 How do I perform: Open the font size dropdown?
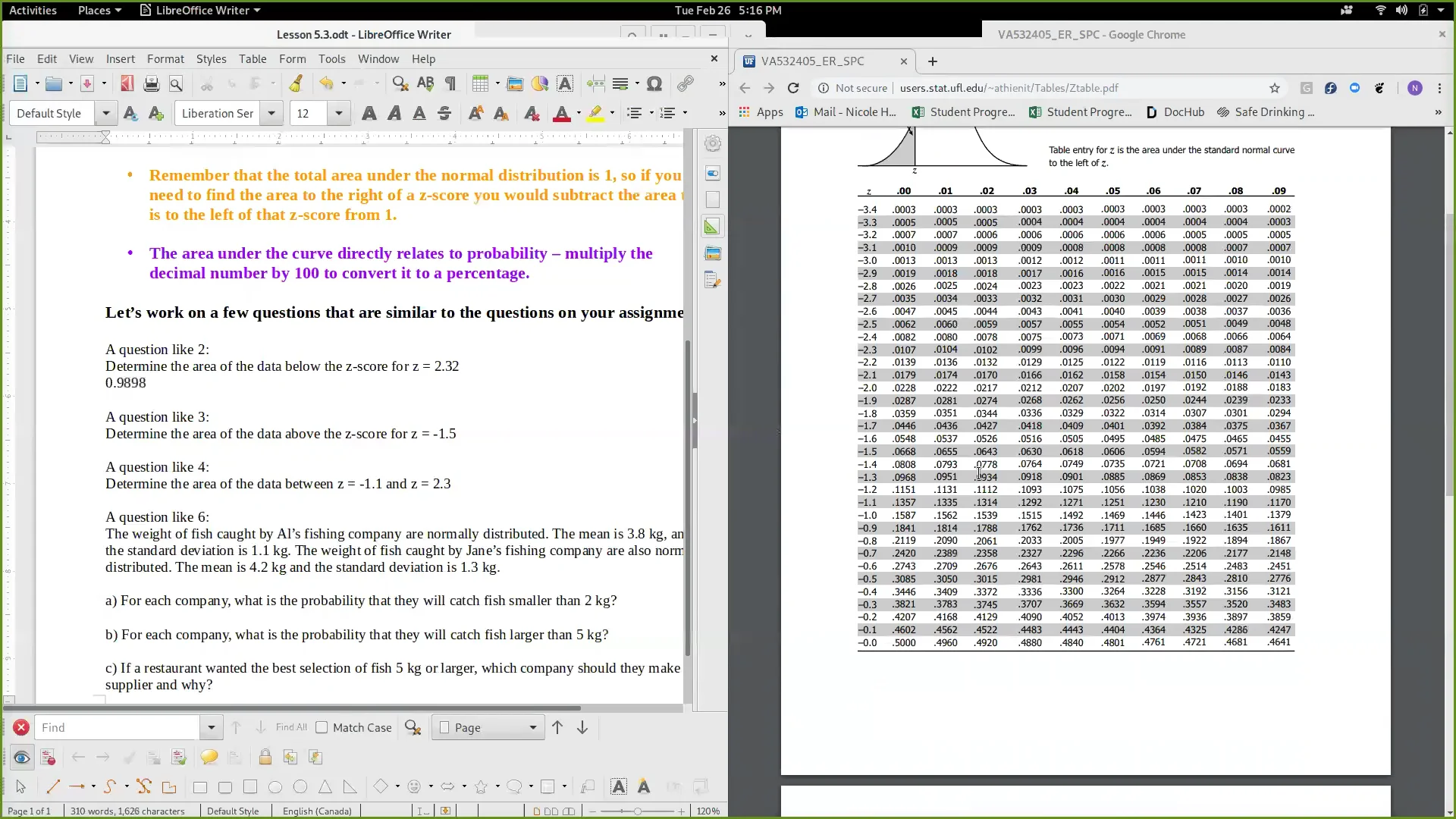[339, 113]
